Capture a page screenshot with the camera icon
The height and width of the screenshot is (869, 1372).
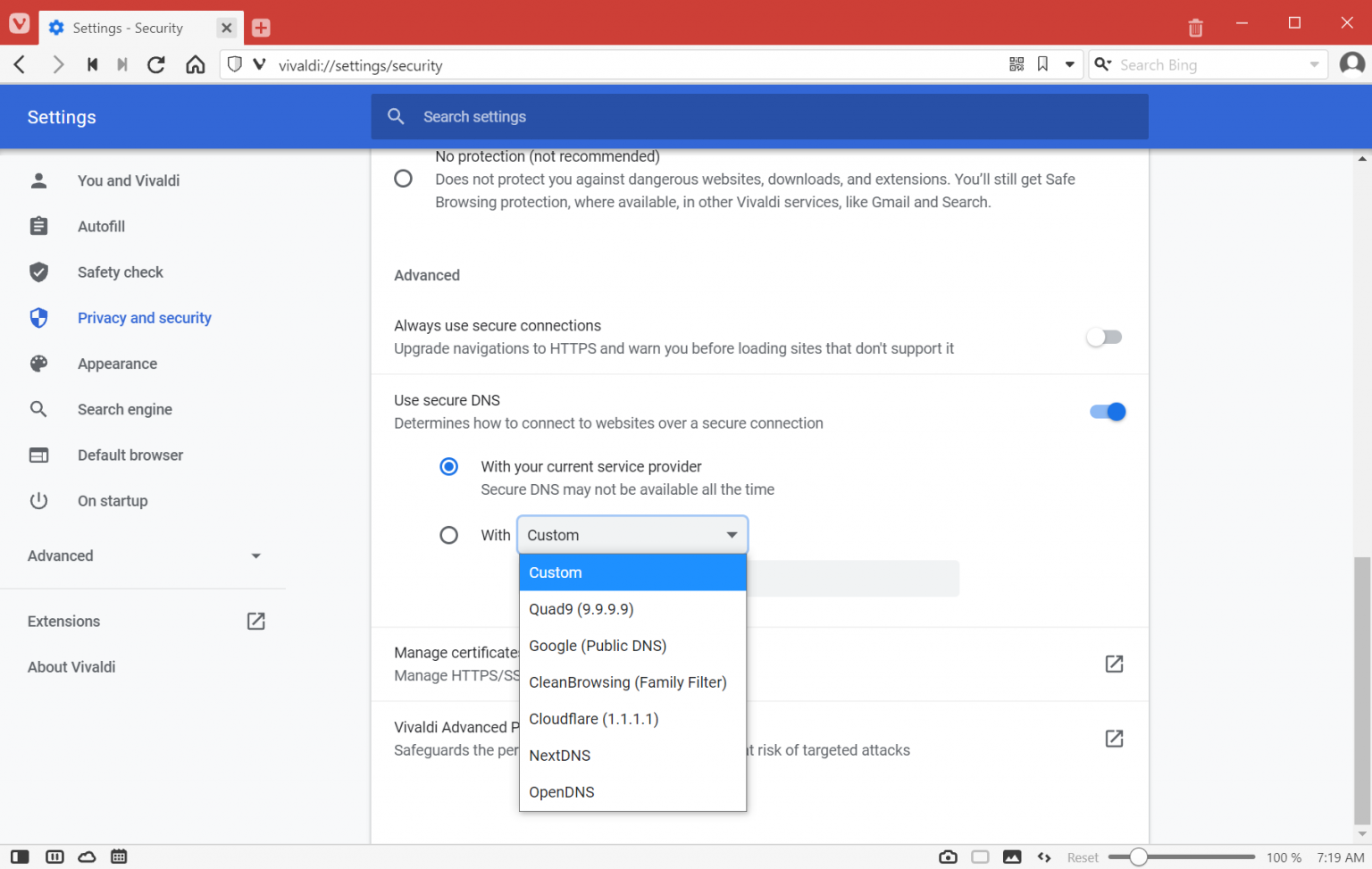(x=948, y=856)
